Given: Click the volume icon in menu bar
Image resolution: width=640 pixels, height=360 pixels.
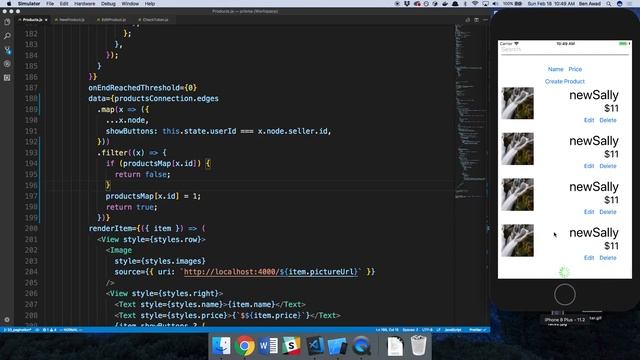Looking at the screenshot, I should [x=495, y=4].
